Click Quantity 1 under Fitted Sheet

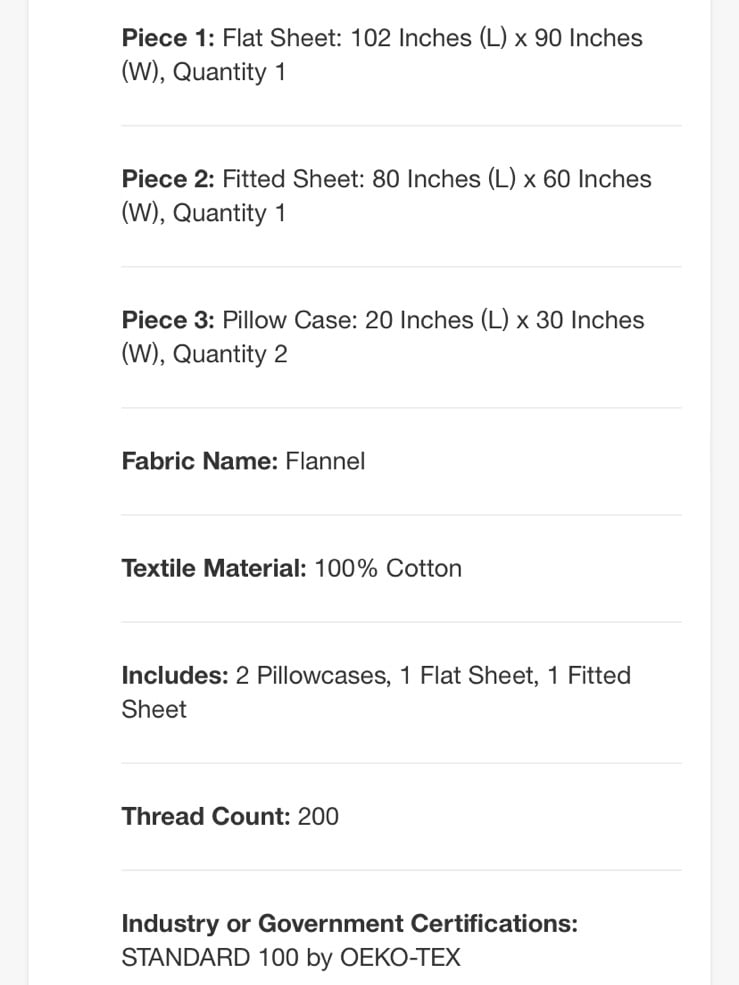pos(229,213)
